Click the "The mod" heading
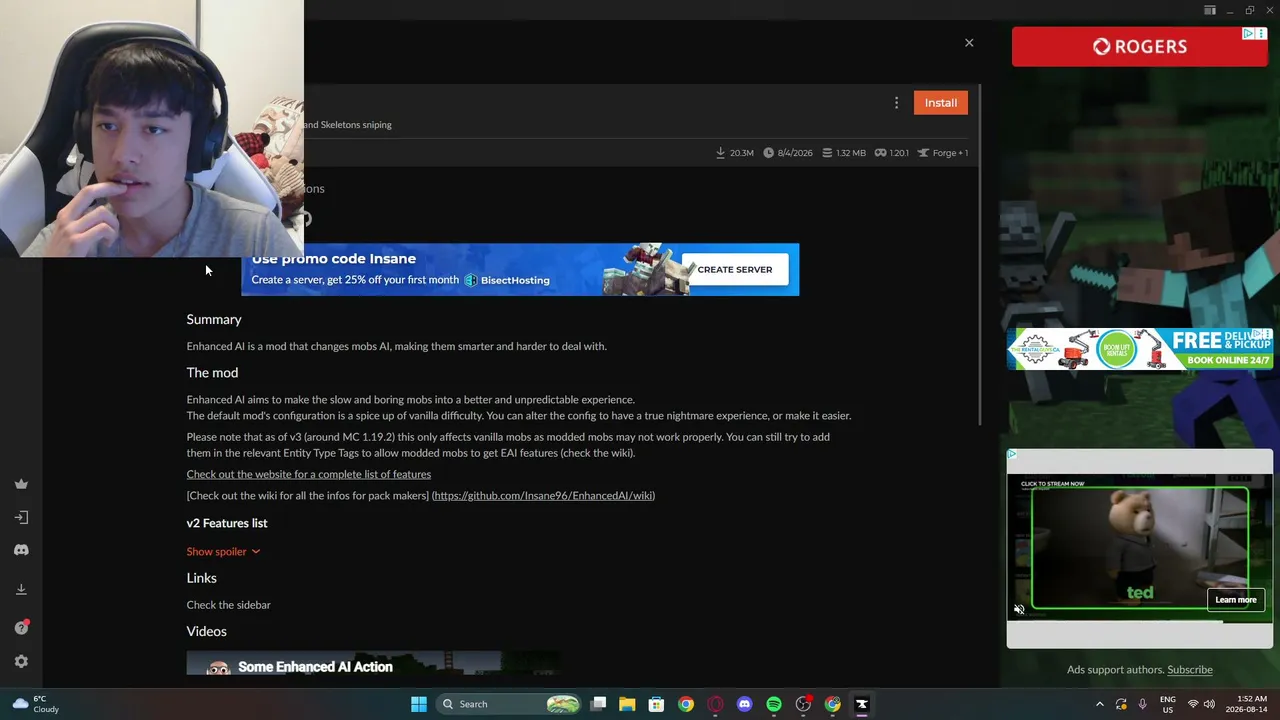This screenshot has height=720, width=1280. [x=212, y=372]
